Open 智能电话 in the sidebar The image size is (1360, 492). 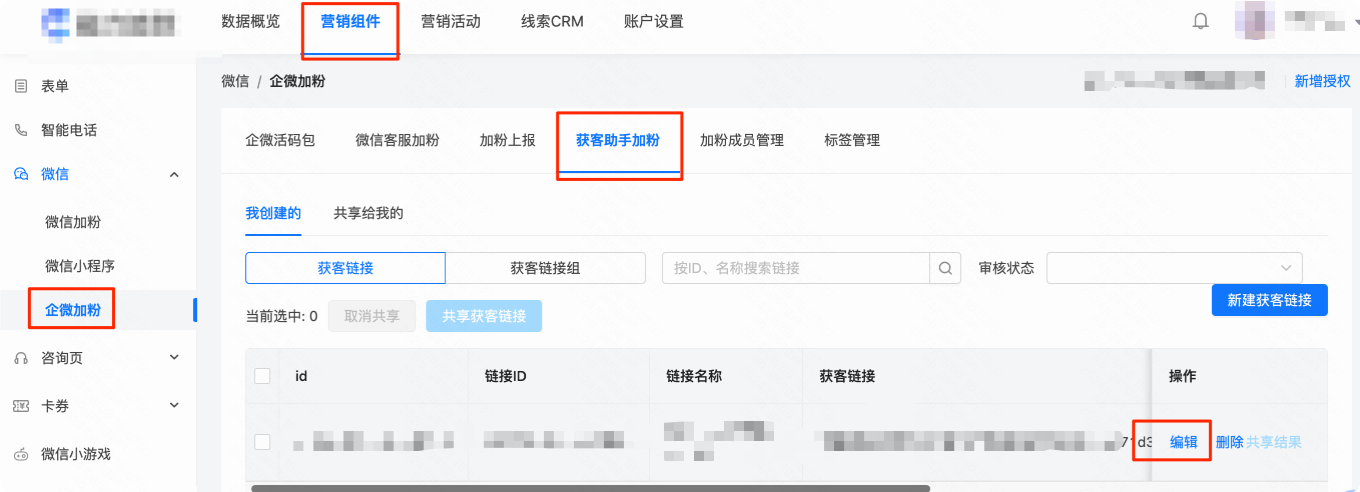point(69,130)
